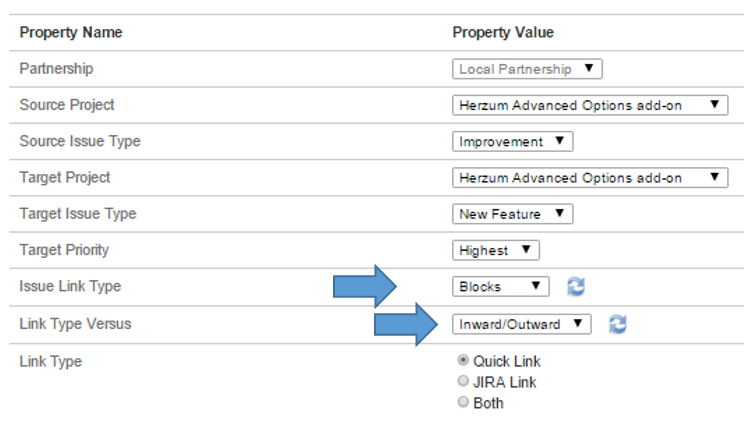745x427 pixels.
Task: Expand the Inward/Outward dropdown
Action: (521, 324)
